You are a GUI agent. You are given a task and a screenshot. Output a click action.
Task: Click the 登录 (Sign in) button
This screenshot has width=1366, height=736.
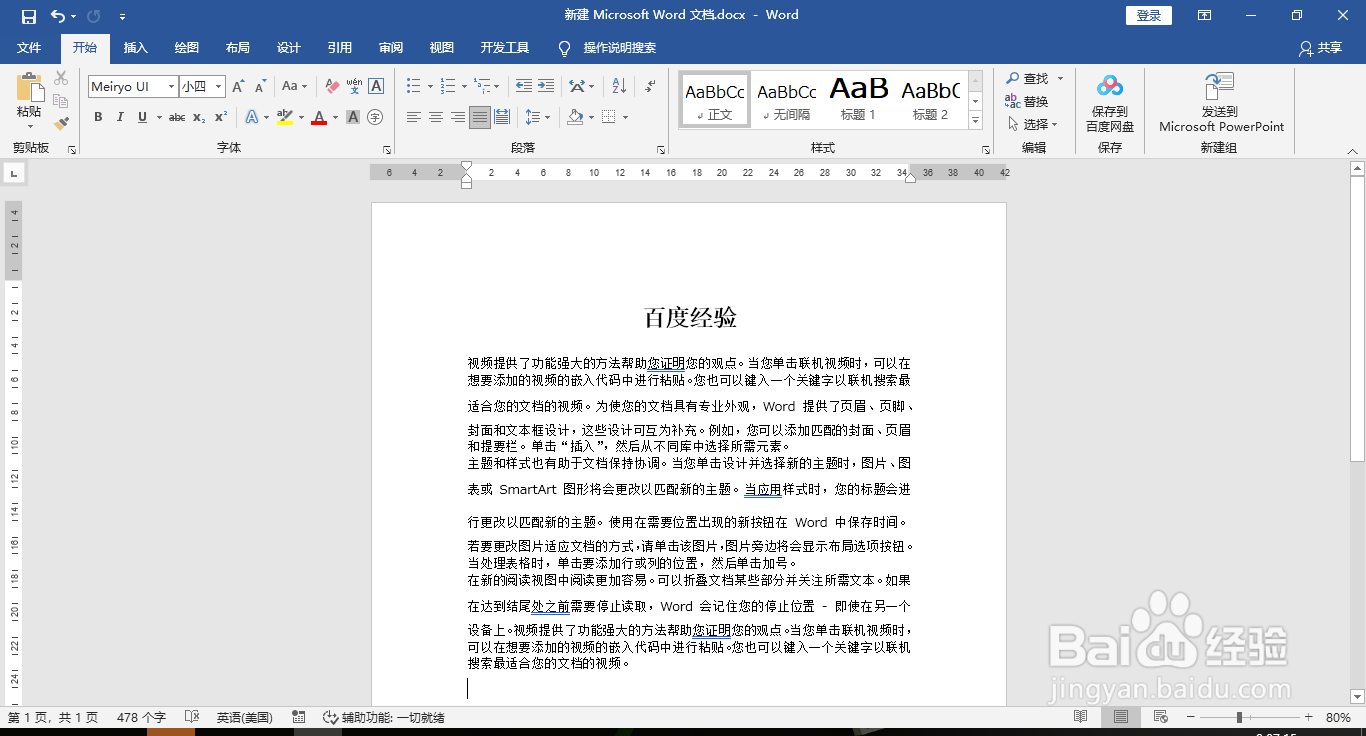click(1148, 15)
